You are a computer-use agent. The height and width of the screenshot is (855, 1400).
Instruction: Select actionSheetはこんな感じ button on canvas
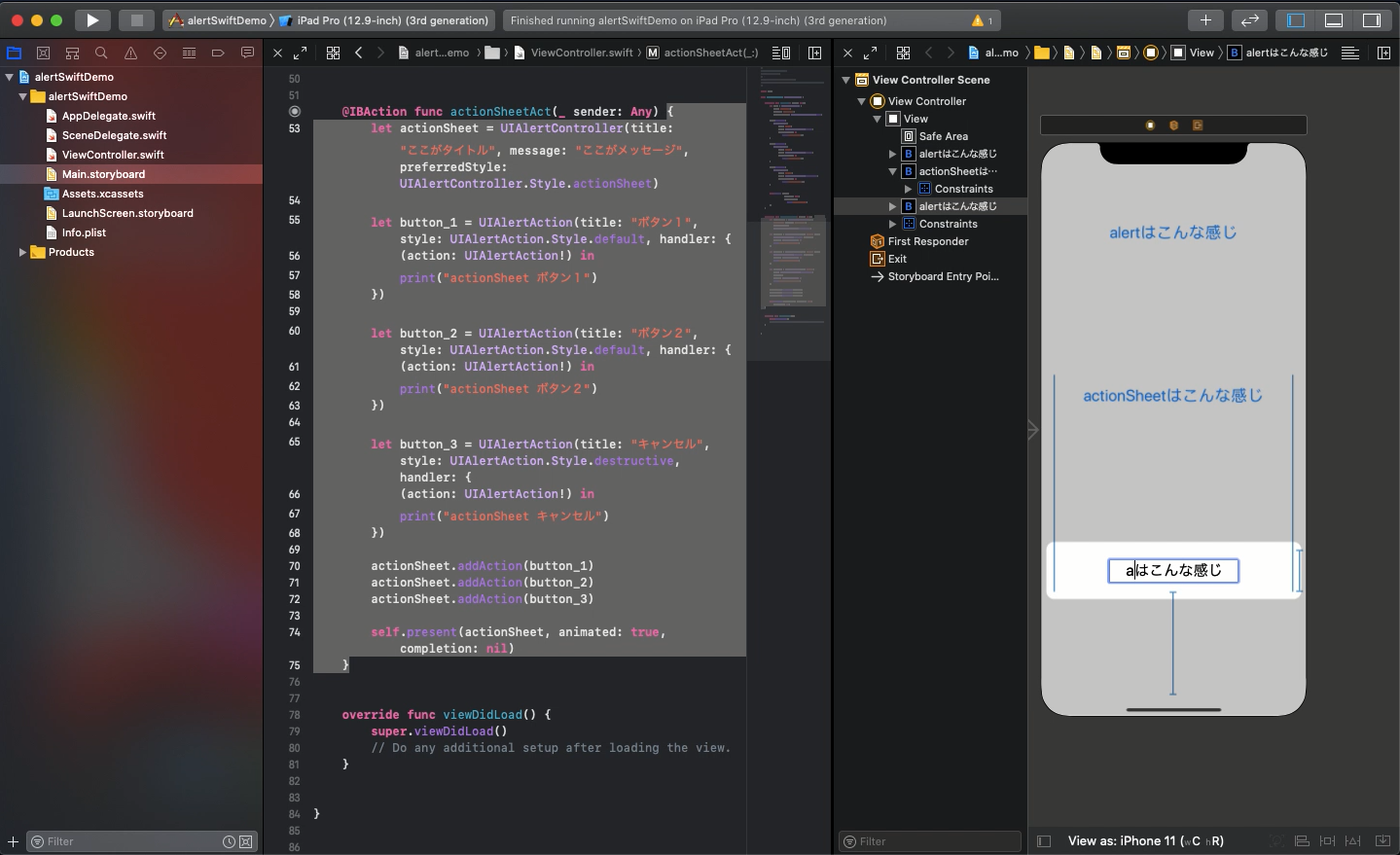tap(1173, 396)
